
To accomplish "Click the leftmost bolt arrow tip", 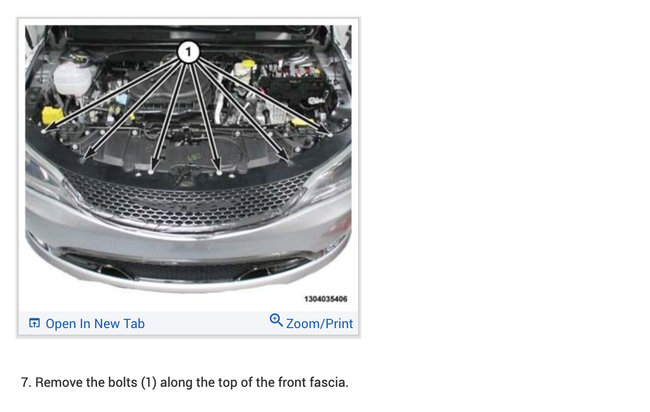I will coord(44,131).
